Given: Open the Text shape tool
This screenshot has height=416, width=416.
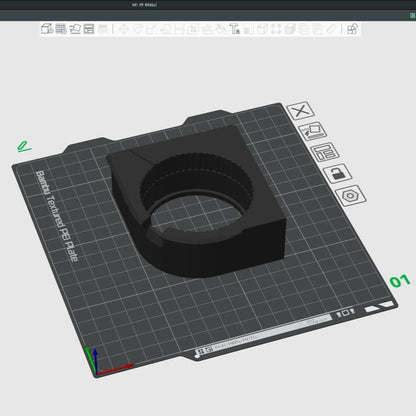Looking at the screenshot, I should pos(235,29).
